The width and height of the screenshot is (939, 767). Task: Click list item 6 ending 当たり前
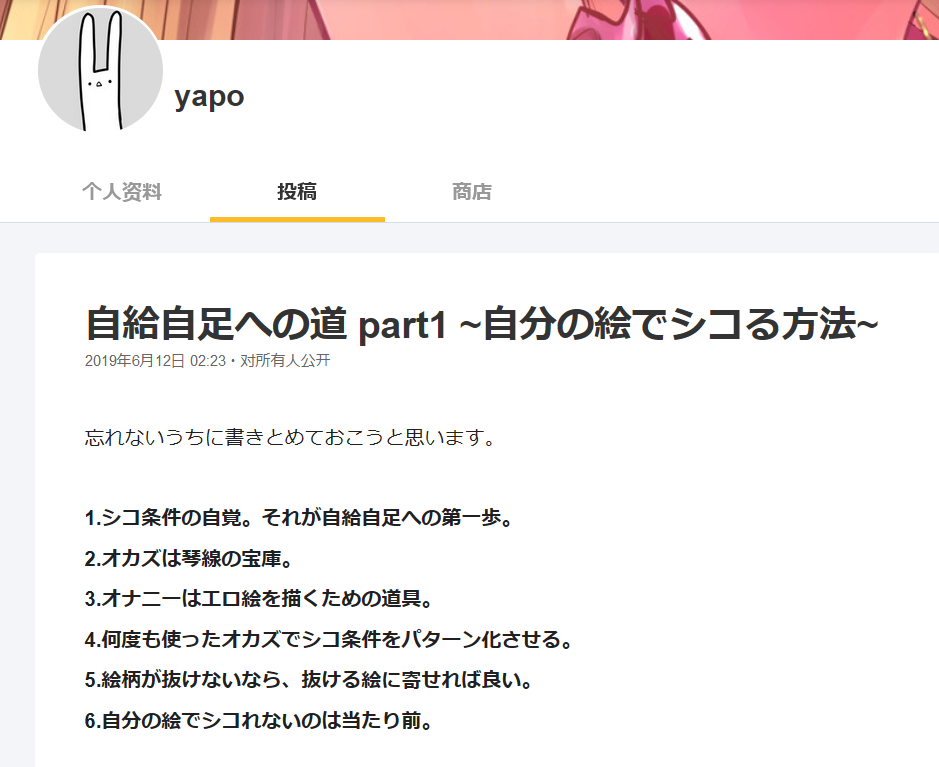(x=259, y=720)
